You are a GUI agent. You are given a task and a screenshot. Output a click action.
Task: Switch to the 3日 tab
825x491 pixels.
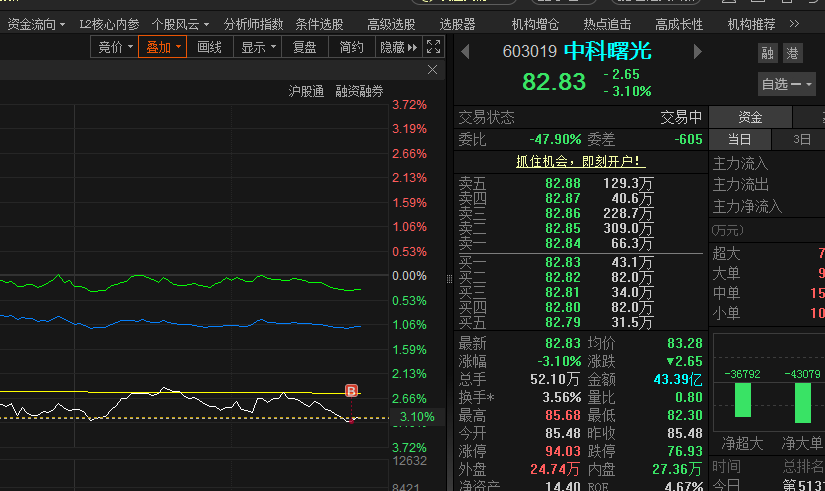tap(801, 139)
